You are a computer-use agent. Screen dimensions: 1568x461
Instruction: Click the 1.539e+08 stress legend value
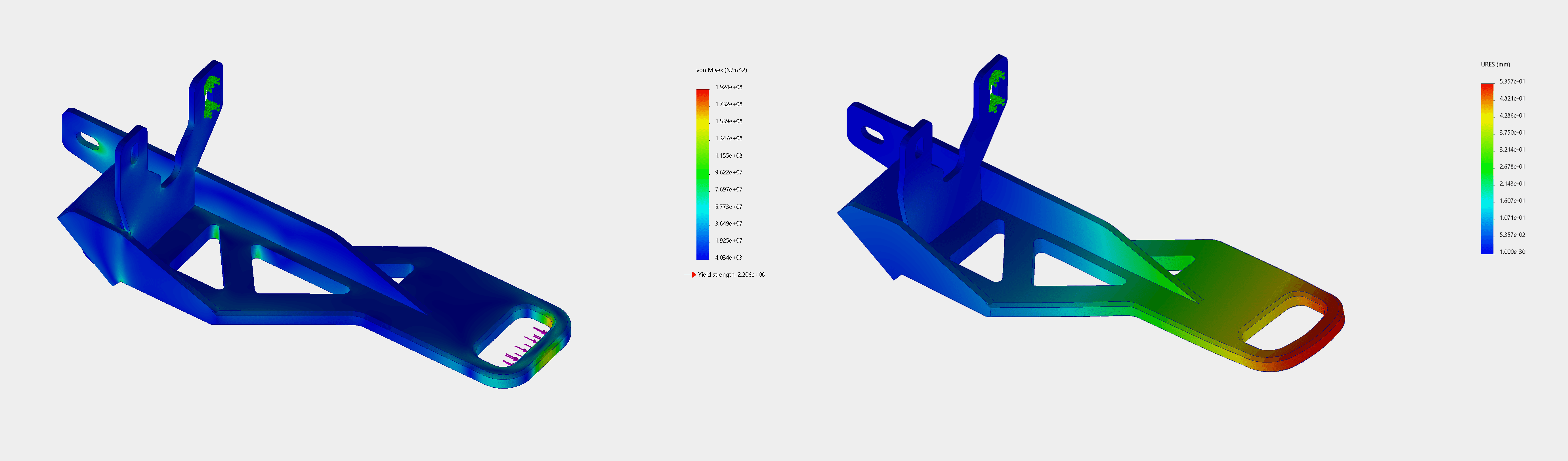729,121
